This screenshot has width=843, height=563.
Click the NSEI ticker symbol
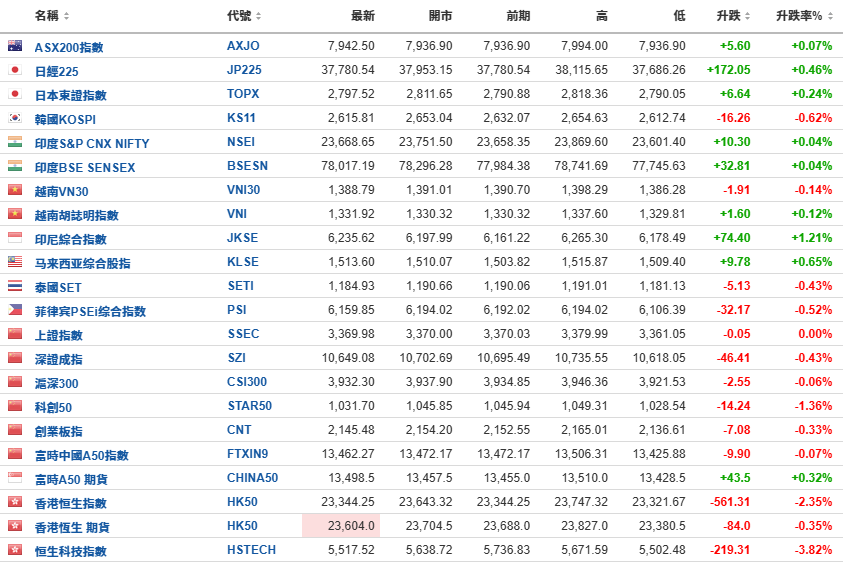tap(241, 142)
